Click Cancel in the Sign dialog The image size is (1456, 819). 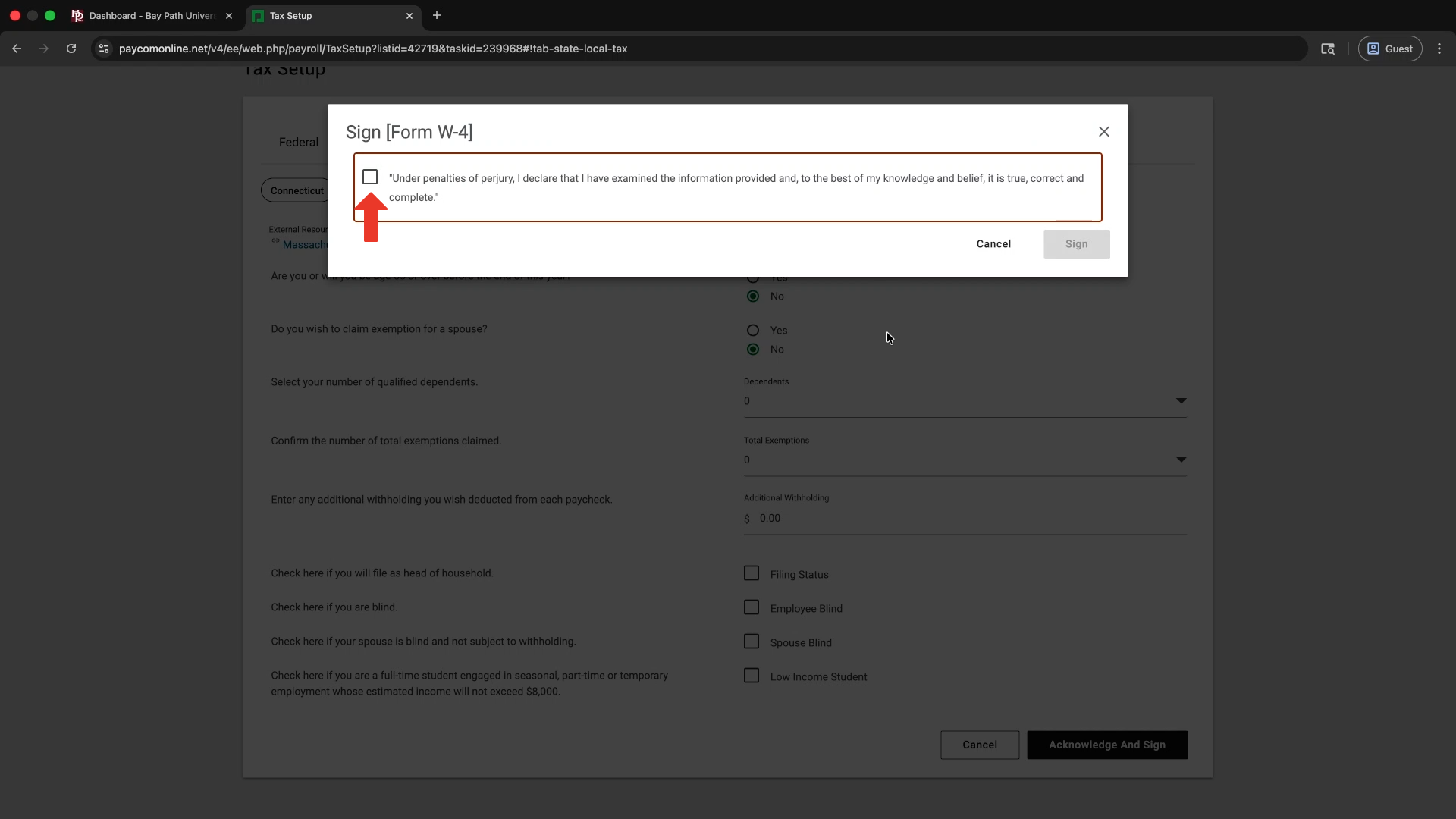(x=993, y=244)
